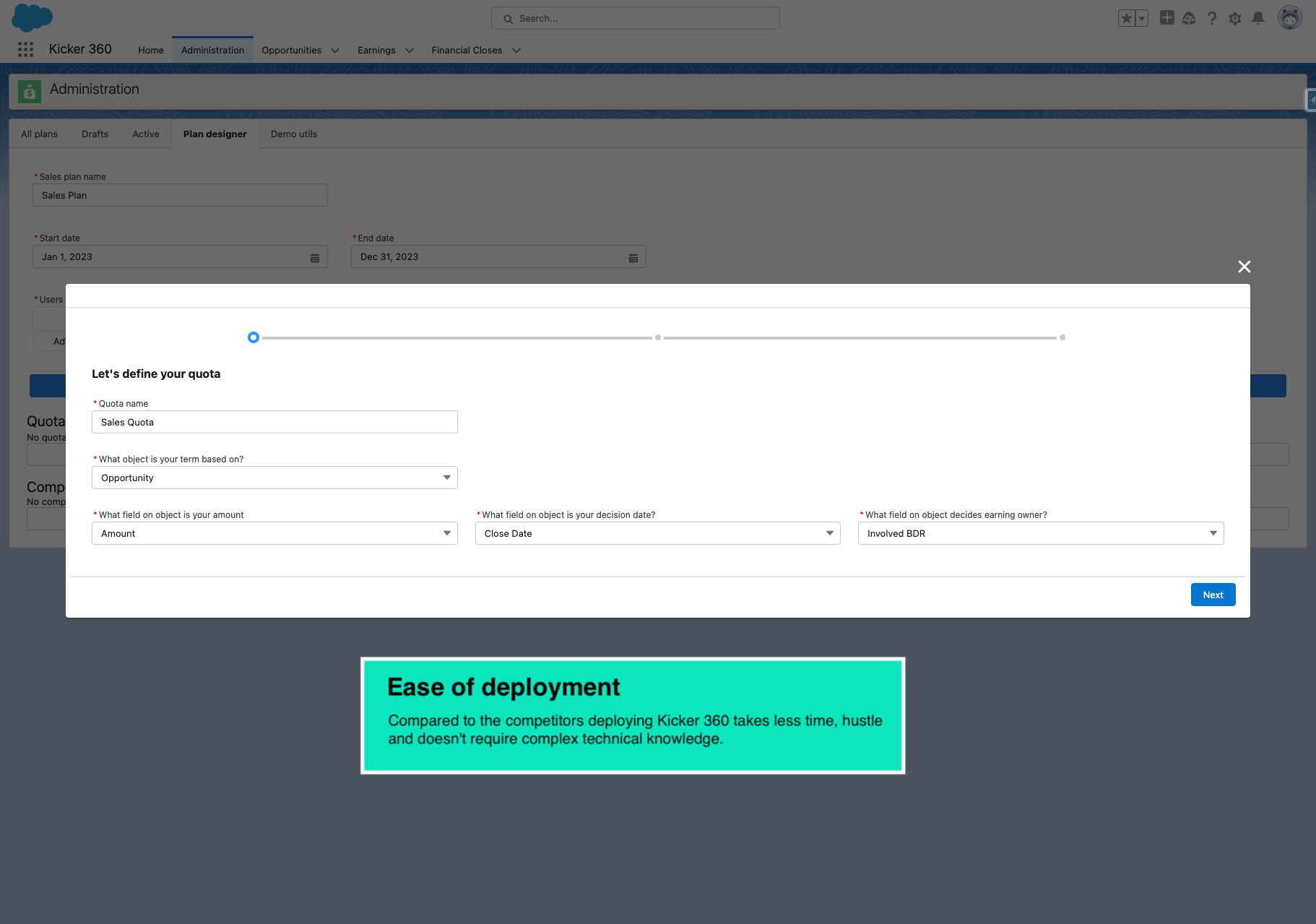Image resolution: width=1316 pixels, height=924 pixels.
Task: Open the favorites list dropdown arrow
Action: [x=1142, y=18]
